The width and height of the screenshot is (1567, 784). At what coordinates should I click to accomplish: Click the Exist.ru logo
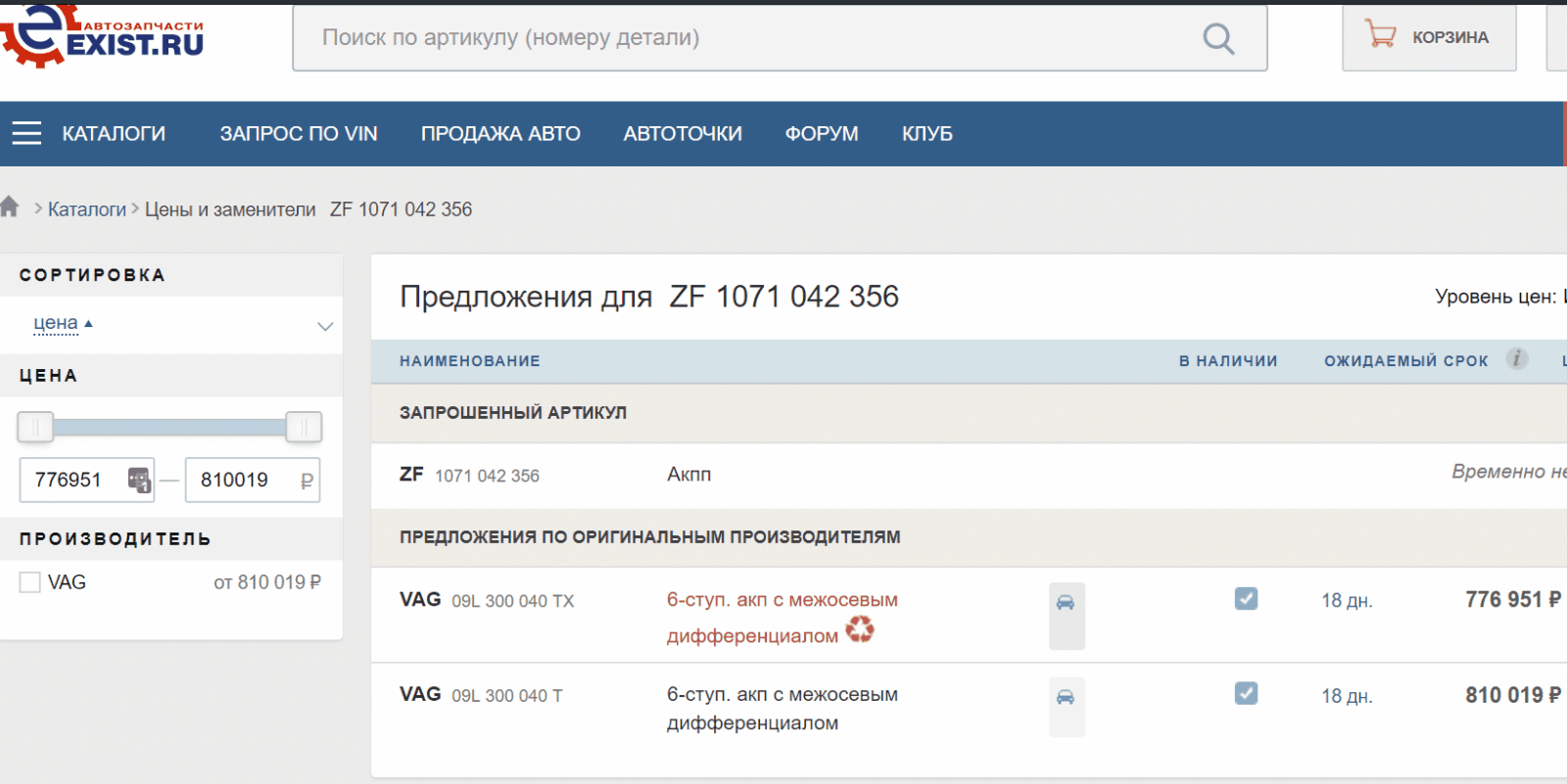point(102,37)
